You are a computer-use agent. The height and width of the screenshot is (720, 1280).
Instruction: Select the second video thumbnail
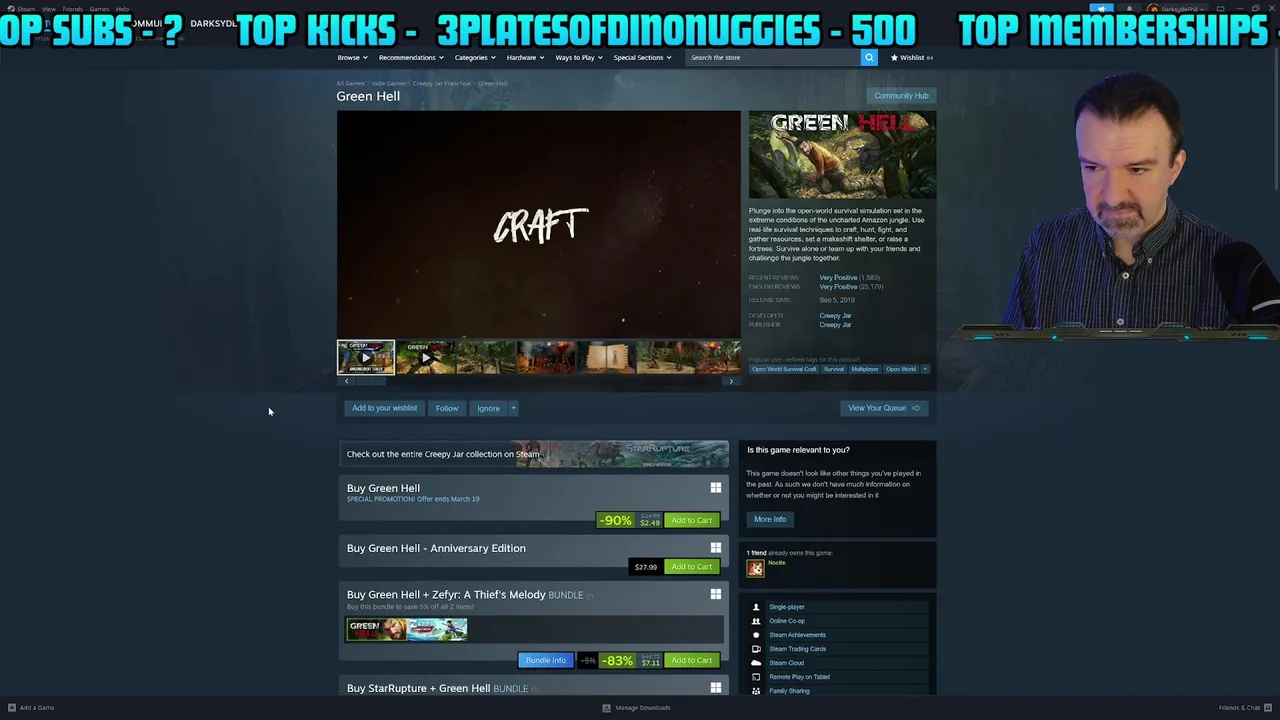[426, 357]
